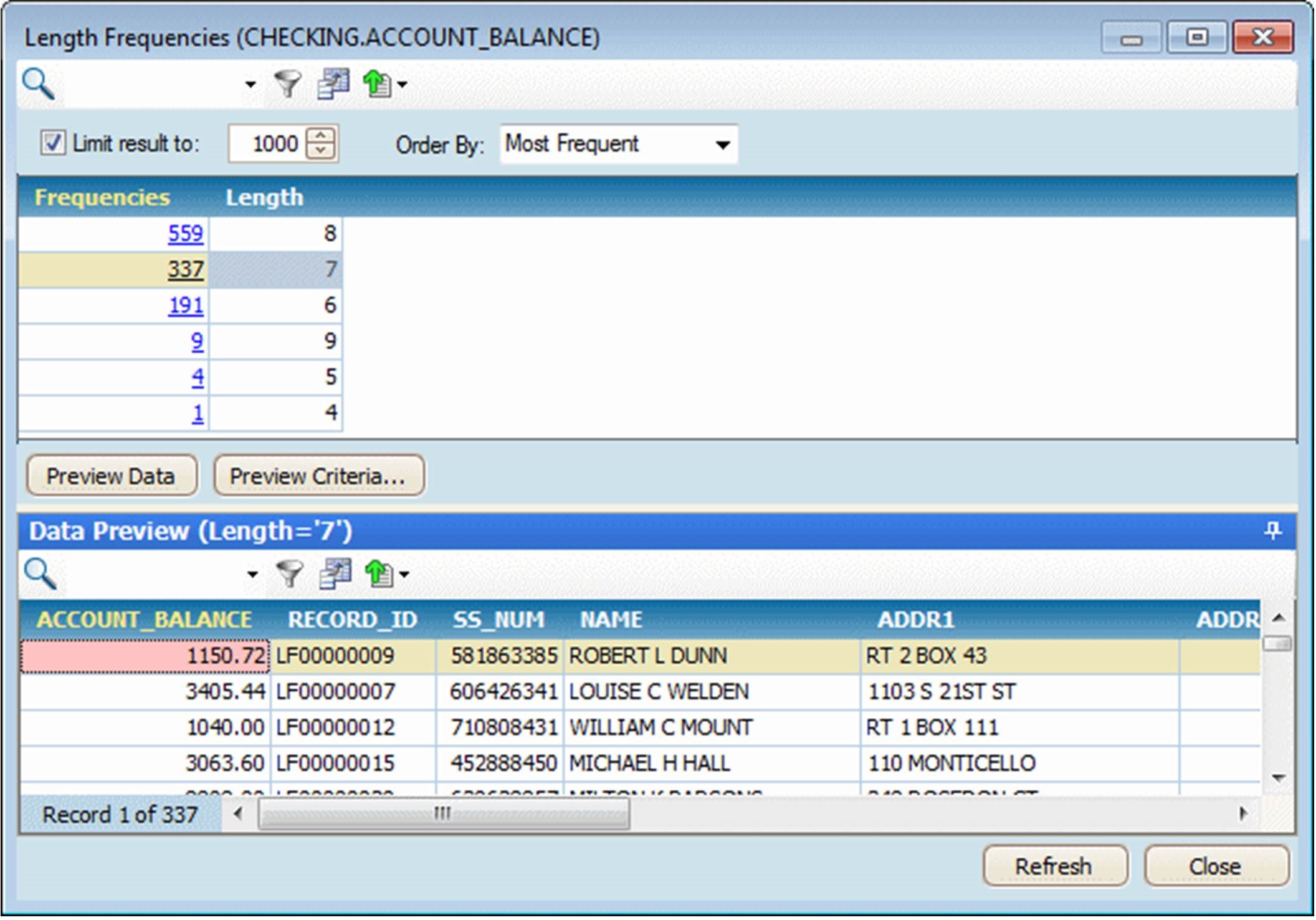Click the search magnifier in the top toolbar
Viewport: 1316px width, 920px height.
click(39, 84)
